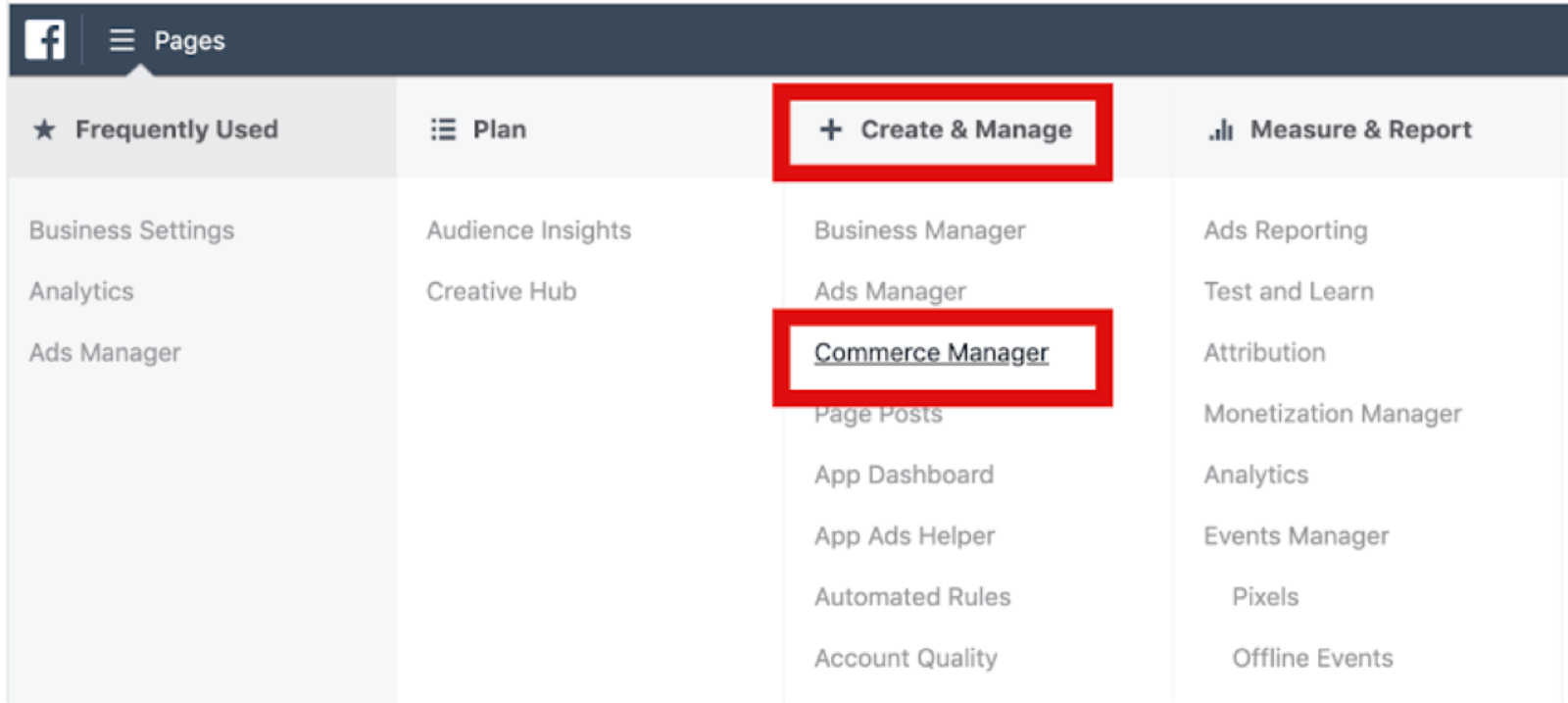
Task: Open Page Posts
Action: [x=878, y=415]
